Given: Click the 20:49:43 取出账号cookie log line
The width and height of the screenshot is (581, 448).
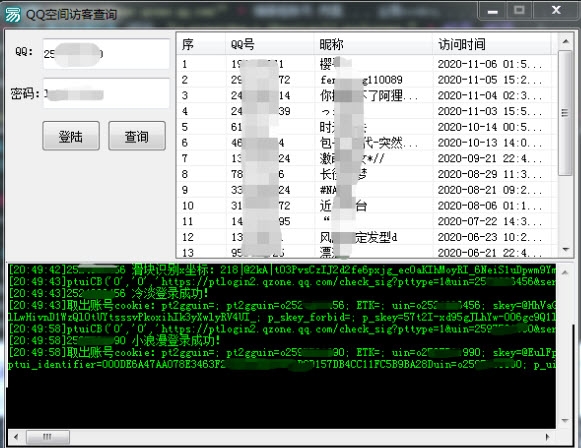Looking at the screenshot, I should 282,305.
